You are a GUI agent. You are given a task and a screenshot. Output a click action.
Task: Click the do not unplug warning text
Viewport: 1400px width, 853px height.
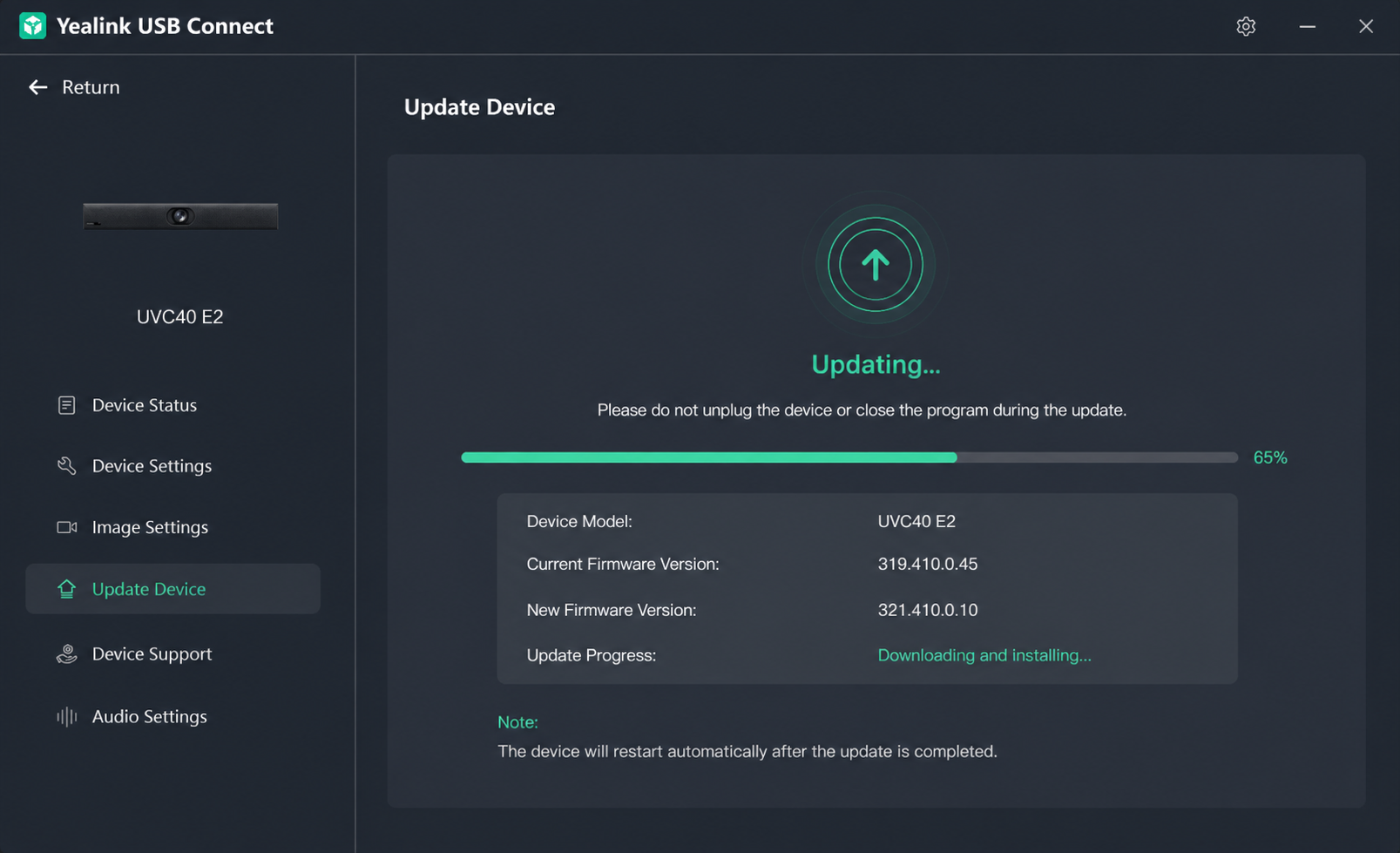coord(862,410)
